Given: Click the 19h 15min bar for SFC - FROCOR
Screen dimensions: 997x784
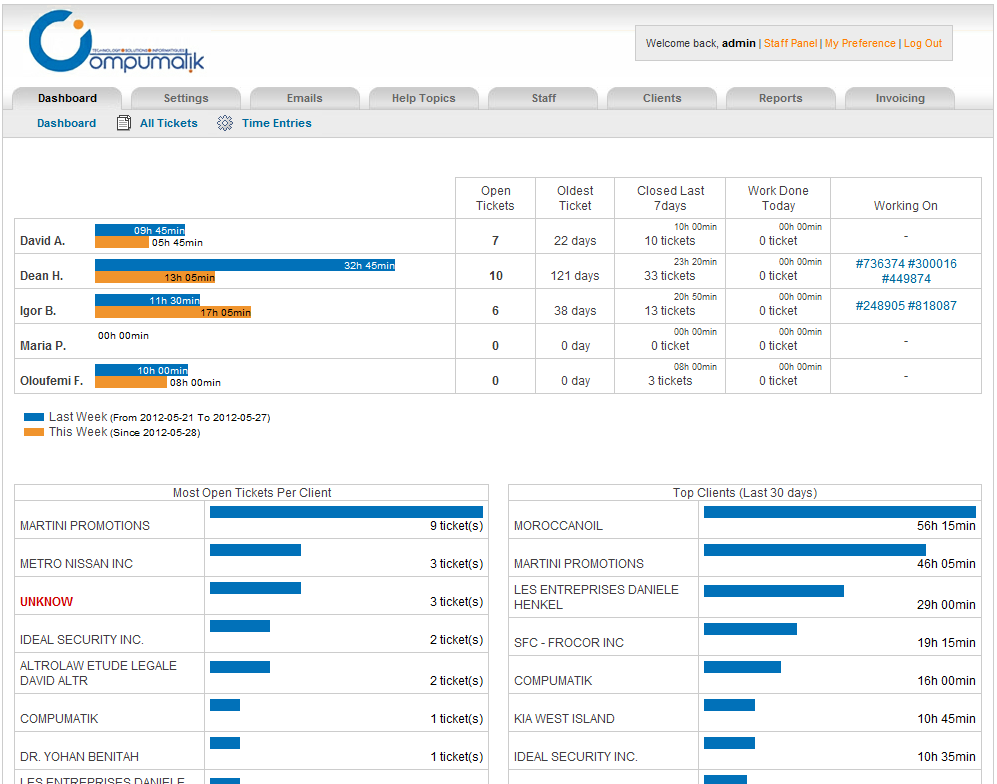Looking at the screenshot, I should [x=750, y=629].
